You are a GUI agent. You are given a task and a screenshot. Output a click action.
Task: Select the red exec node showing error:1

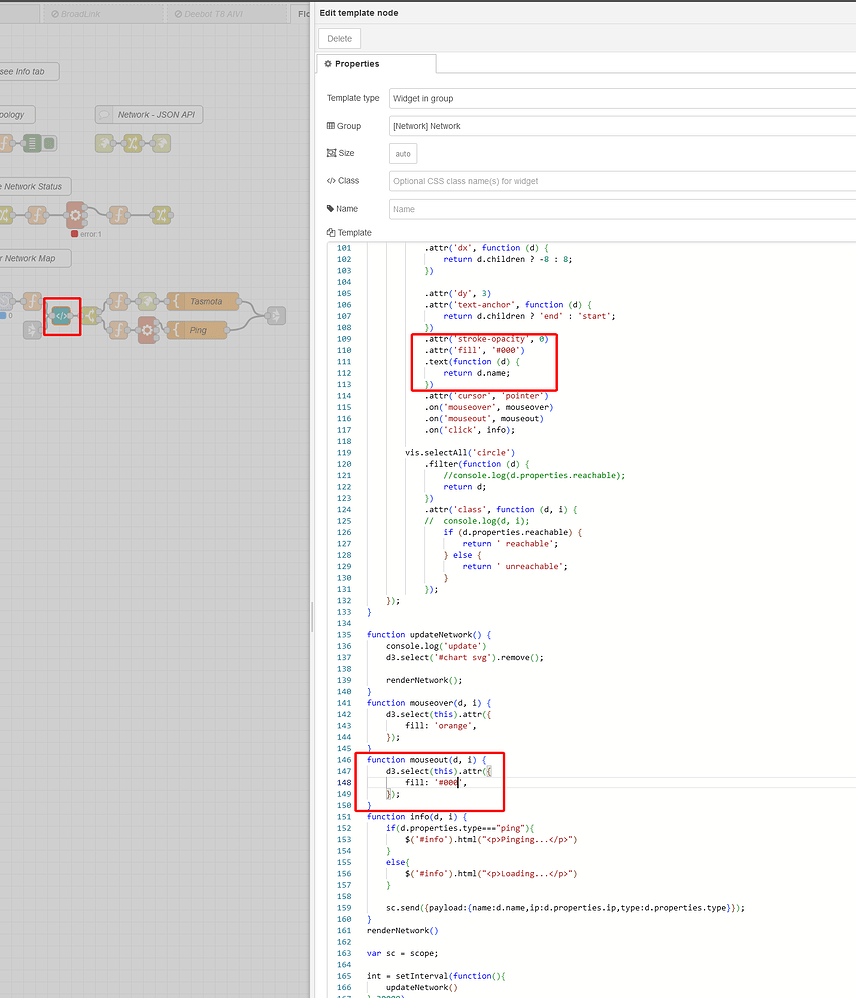pyautogui.click(x=74, y=214)
